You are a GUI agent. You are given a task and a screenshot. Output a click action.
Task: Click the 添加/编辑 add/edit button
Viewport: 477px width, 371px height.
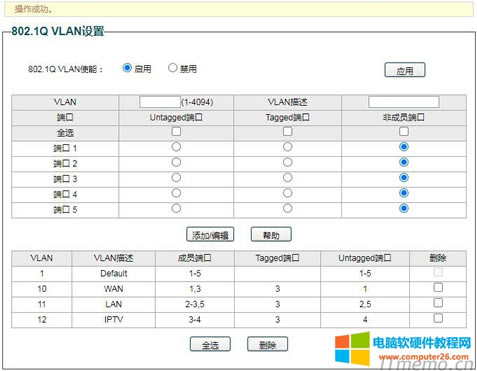pos(210,235)
